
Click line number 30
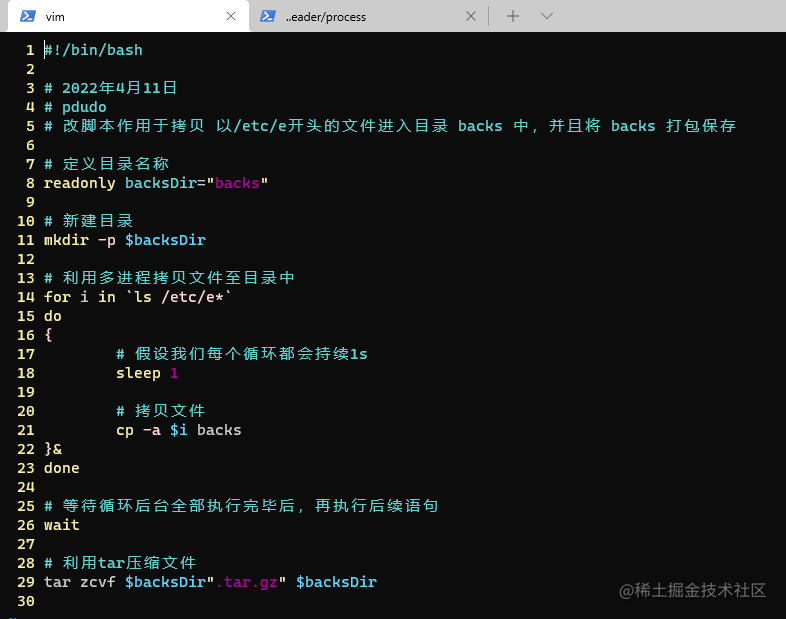26,601
